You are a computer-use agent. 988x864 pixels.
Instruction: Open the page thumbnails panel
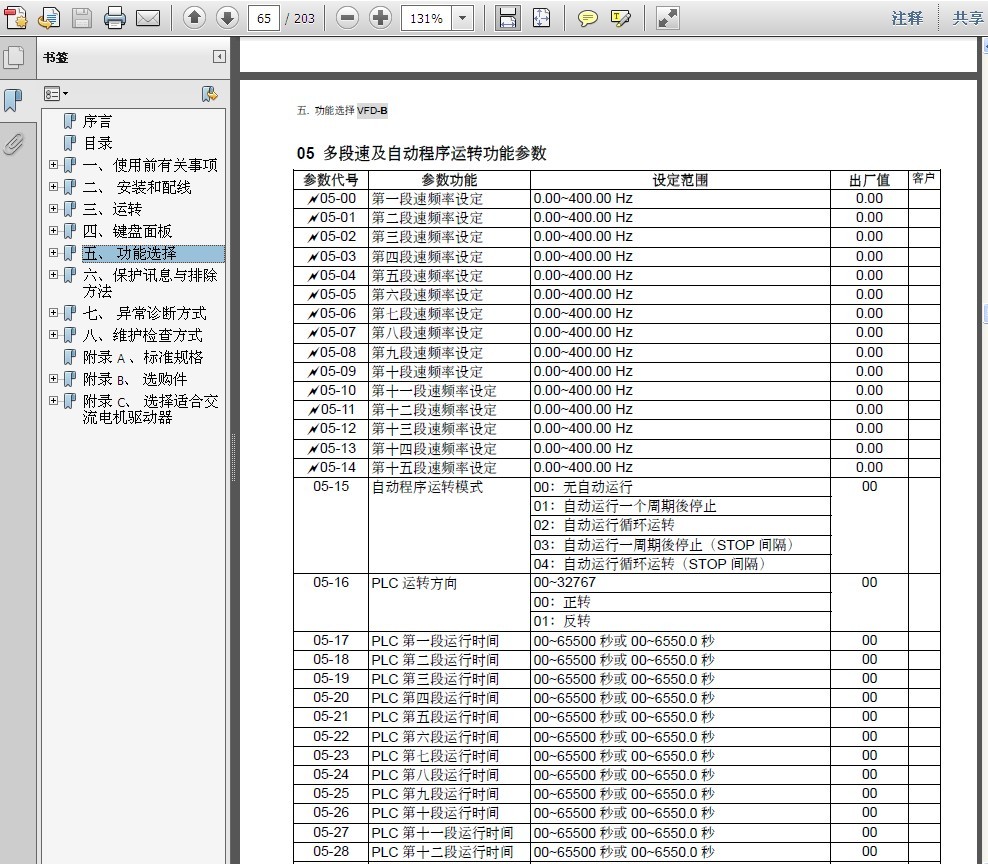pos(14,58)
